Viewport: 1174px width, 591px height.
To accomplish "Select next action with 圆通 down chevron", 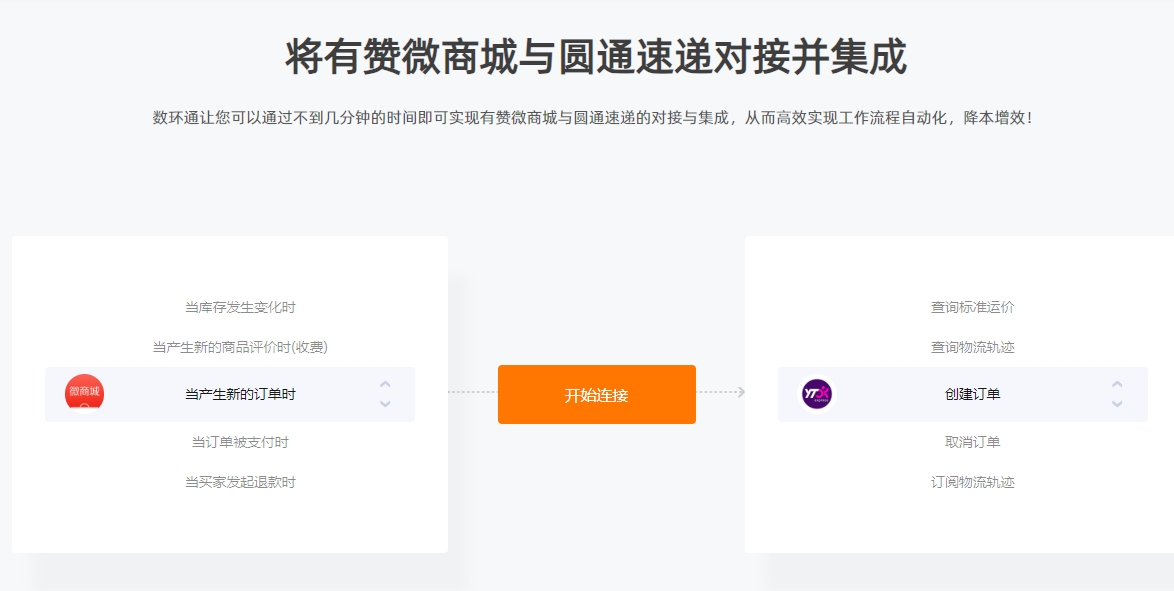I will [x=1117, y=404].
